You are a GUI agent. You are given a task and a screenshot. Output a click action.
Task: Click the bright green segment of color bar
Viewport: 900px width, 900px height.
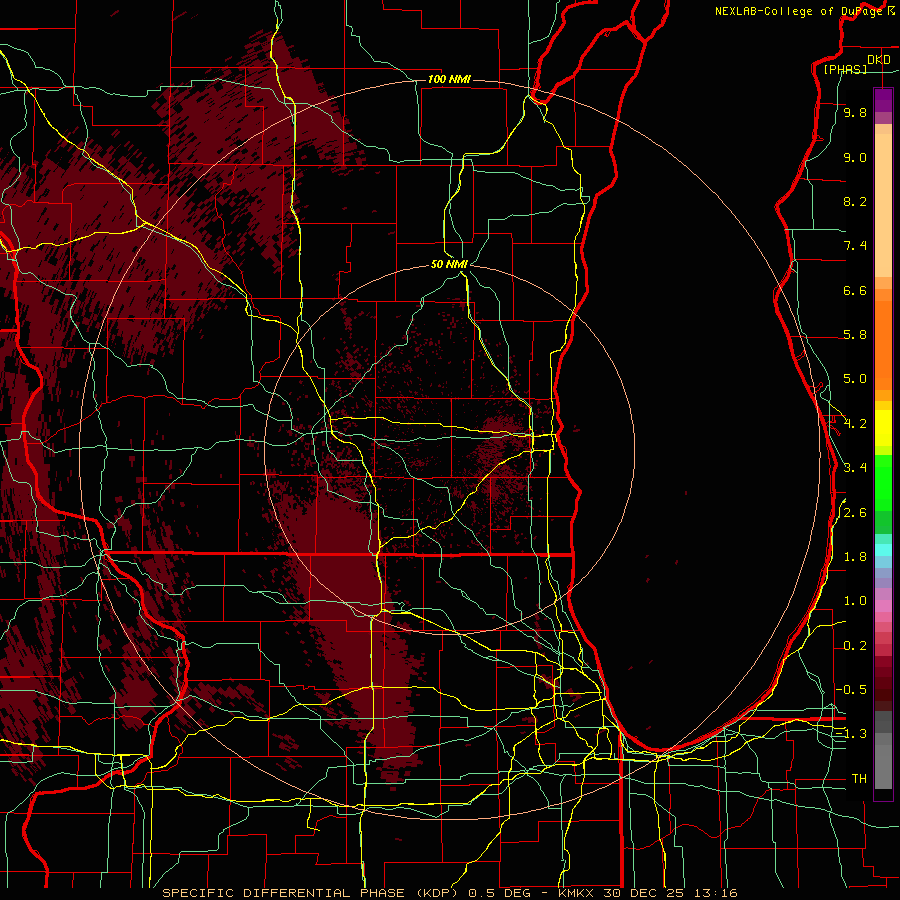coord(883,482)
